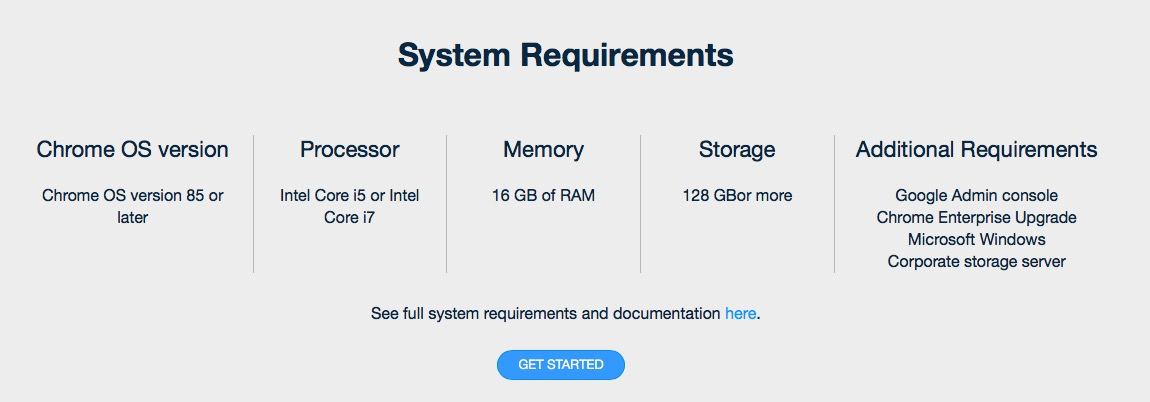Image resolution: width=1150 pixels, height=402 pixels.
Task: Click the divider between Storage and Additional Requirements
Action: [x=834, y=204]
